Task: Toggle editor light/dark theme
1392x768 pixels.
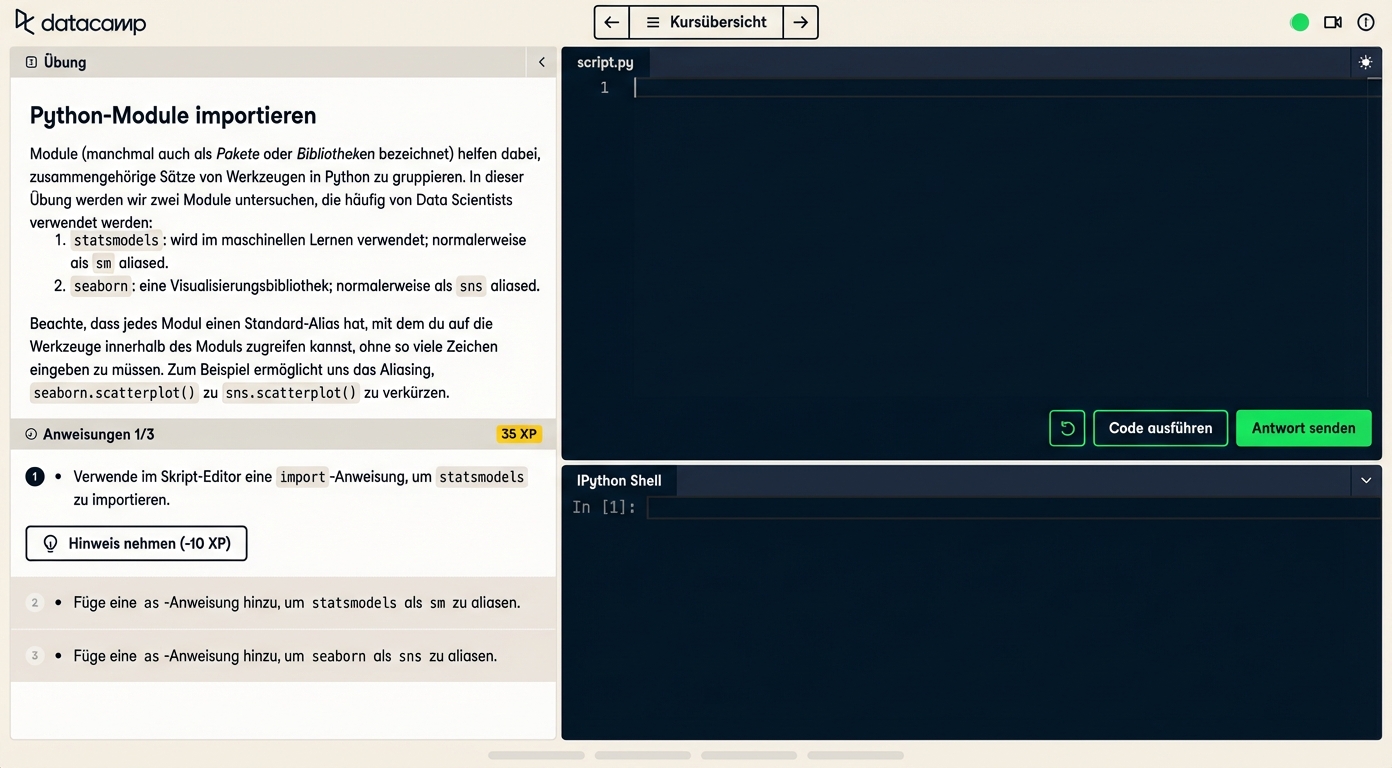Action: pyautogui.click(x=1366, y=62)
